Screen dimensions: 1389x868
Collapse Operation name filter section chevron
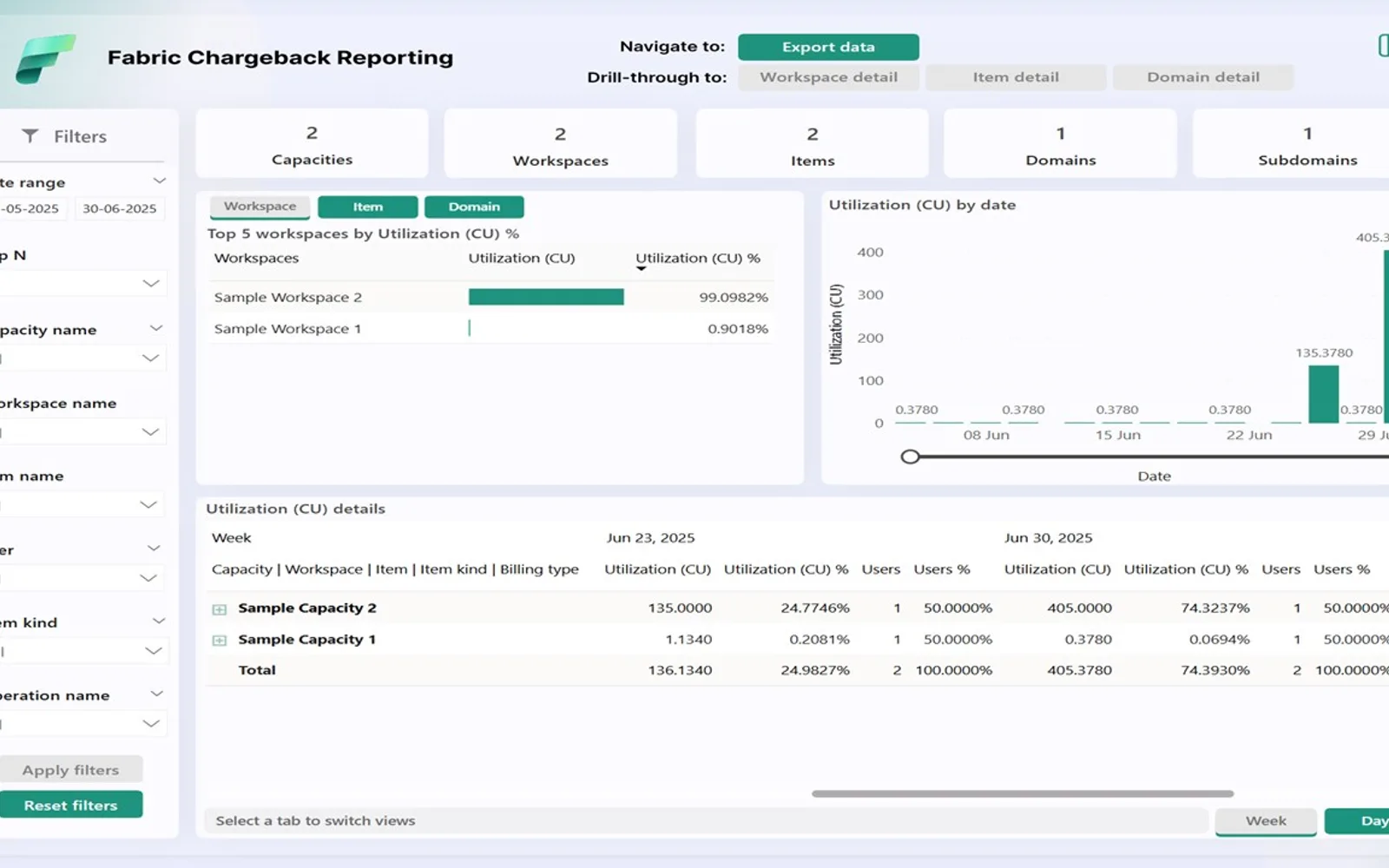pyautogui.click(x=157, y=694)
